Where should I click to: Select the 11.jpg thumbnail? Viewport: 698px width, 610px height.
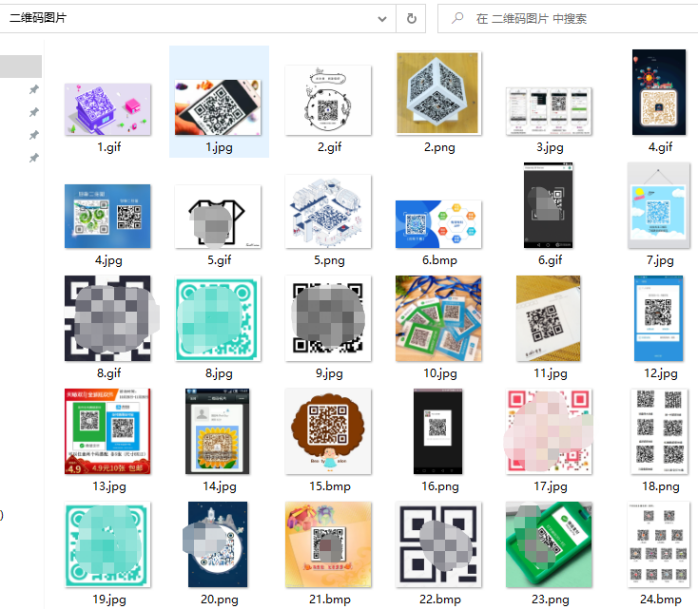pyautogui.click(x=548, y=318)
